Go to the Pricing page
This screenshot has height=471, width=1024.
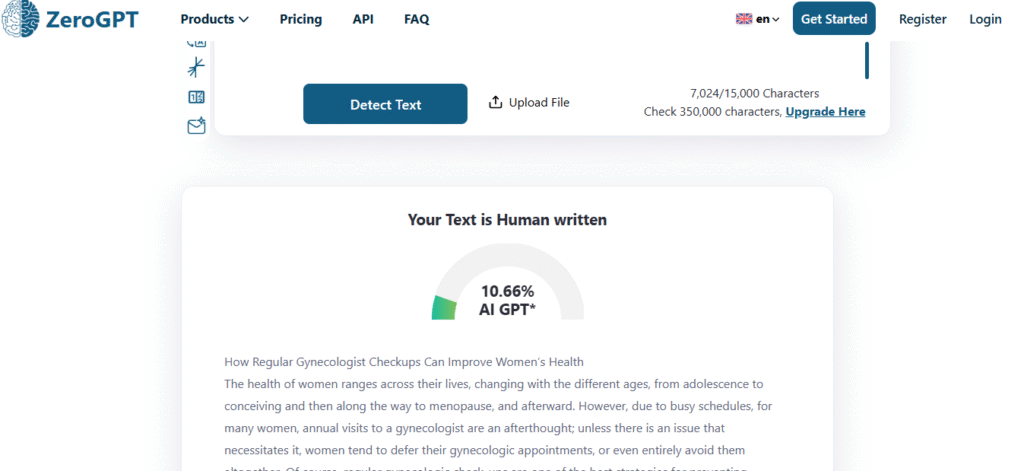pos(301,19)
